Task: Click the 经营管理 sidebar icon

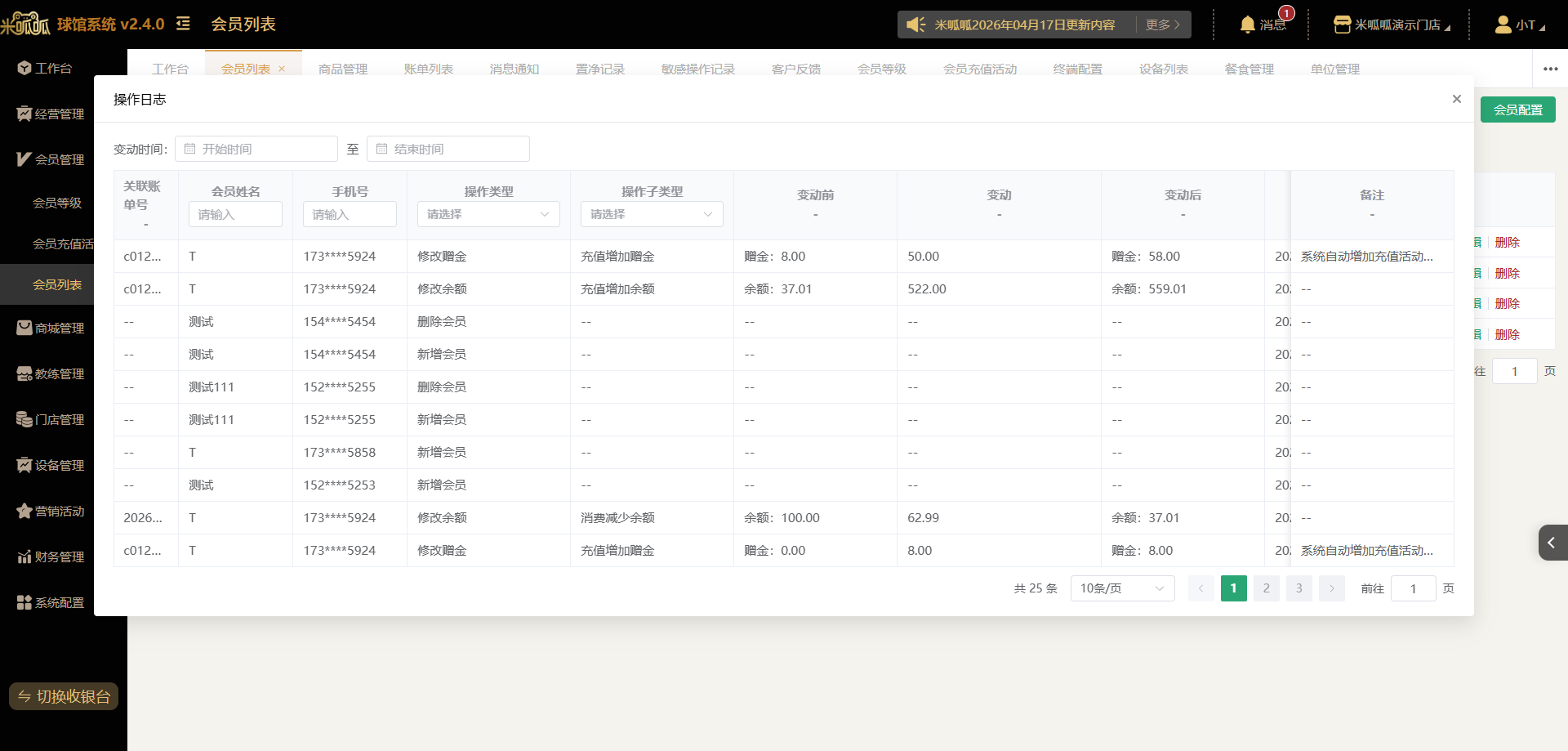Action: pos(24,114)
